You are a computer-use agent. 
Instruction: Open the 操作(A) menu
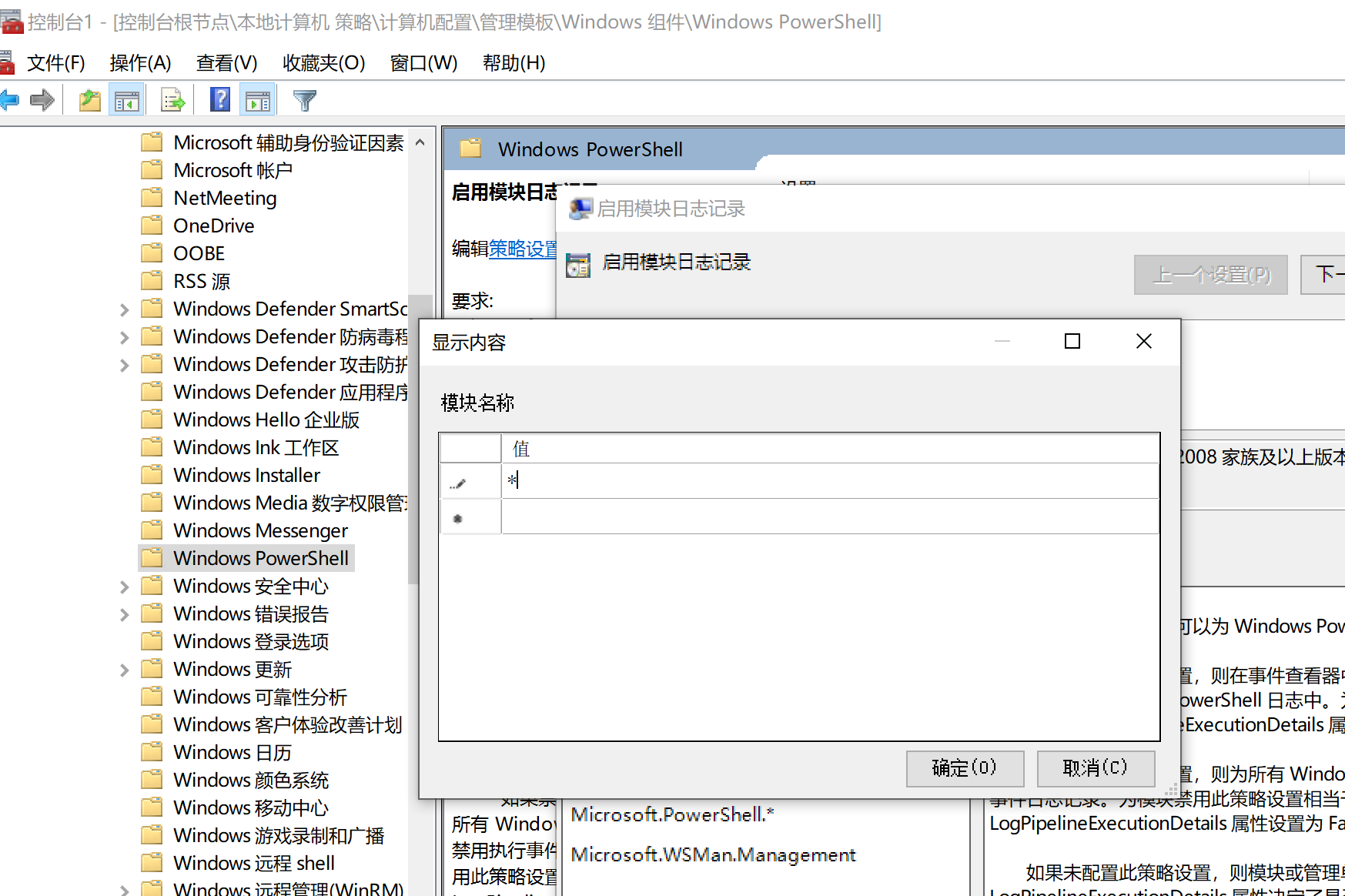[140, 62]
